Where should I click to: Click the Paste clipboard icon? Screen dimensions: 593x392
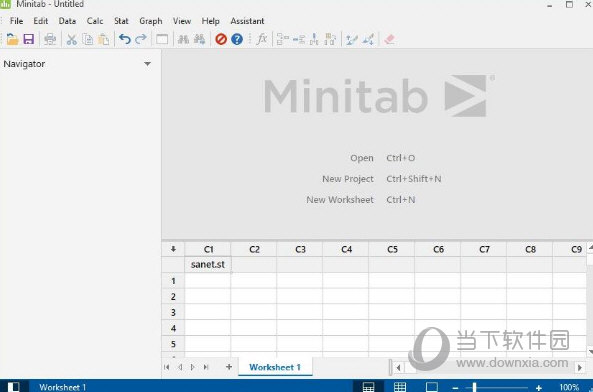[x=104, y=39]
